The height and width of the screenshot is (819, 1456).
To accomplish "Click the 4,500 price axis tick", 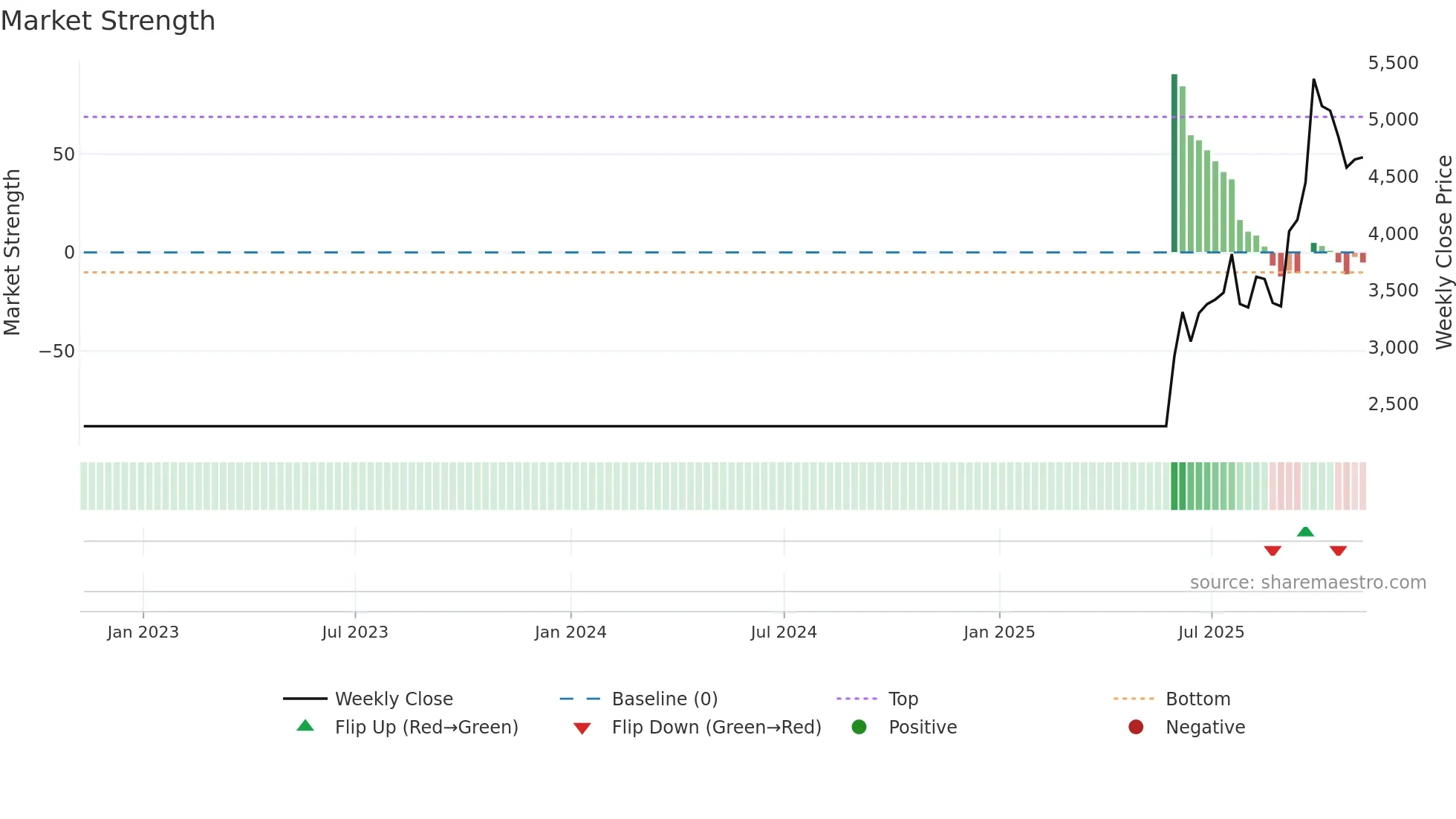I will pos(1394,177).
